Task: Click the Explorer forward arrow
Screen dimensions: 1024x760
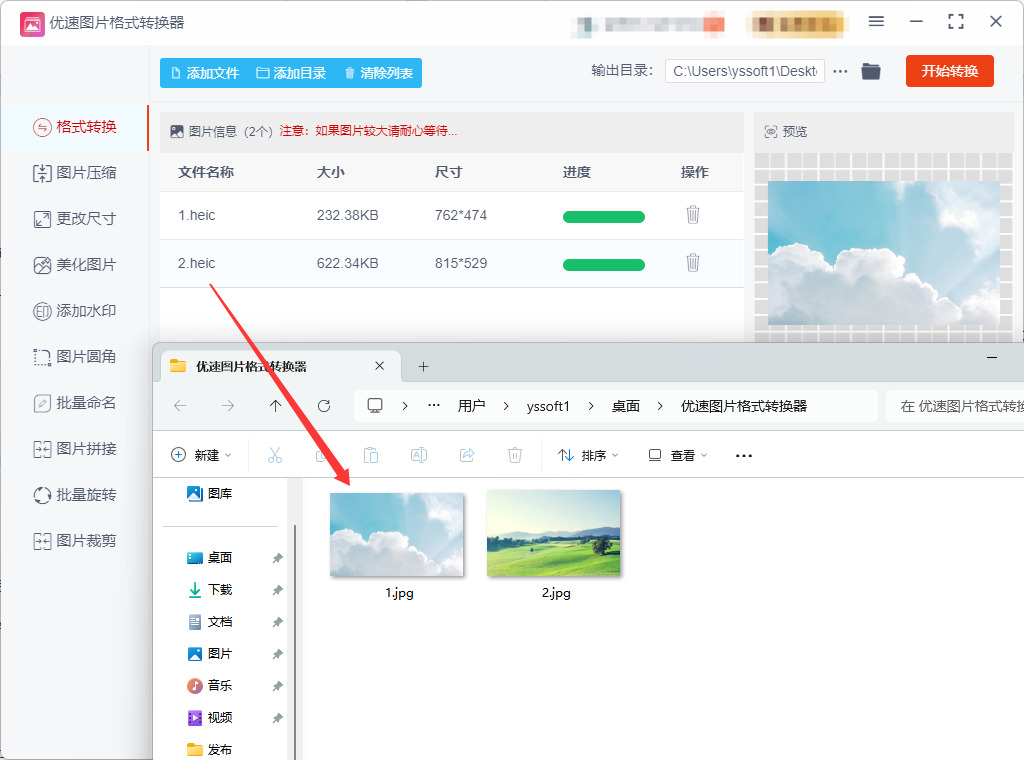Action: click(x=228, y=406)
